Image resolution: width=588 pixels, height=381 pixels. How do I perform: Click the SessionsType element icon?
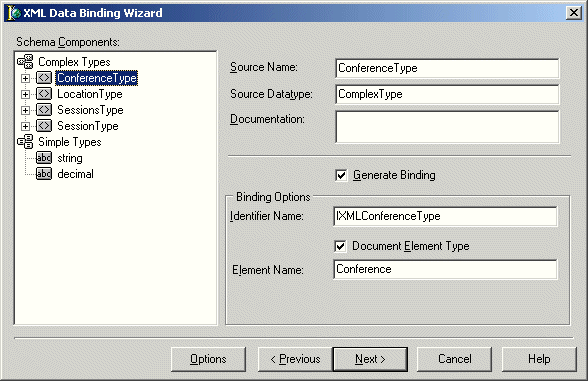(x=44, y=110)
